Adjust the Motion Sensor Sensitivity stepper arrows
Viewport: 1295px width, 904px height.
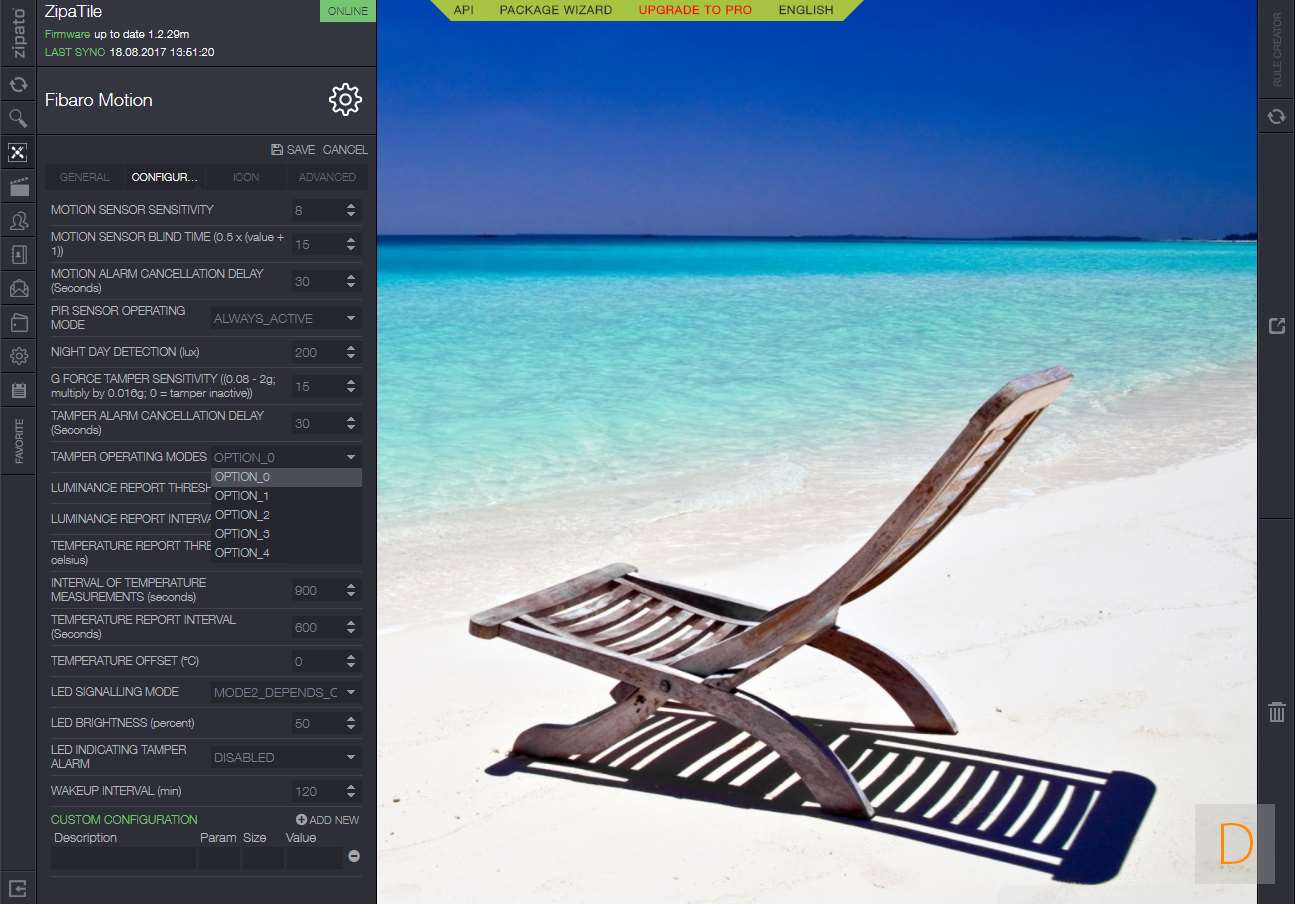pyautogui.click(x=351, y=210)
